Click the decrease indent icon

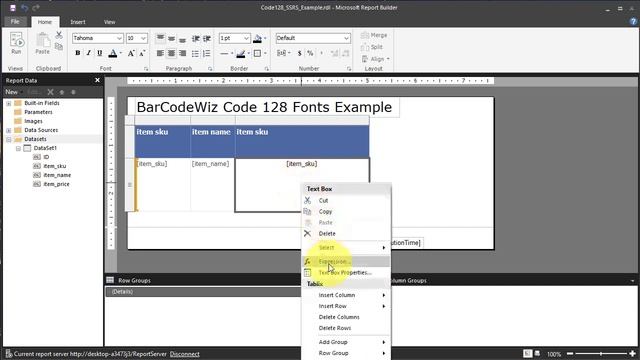196,38
